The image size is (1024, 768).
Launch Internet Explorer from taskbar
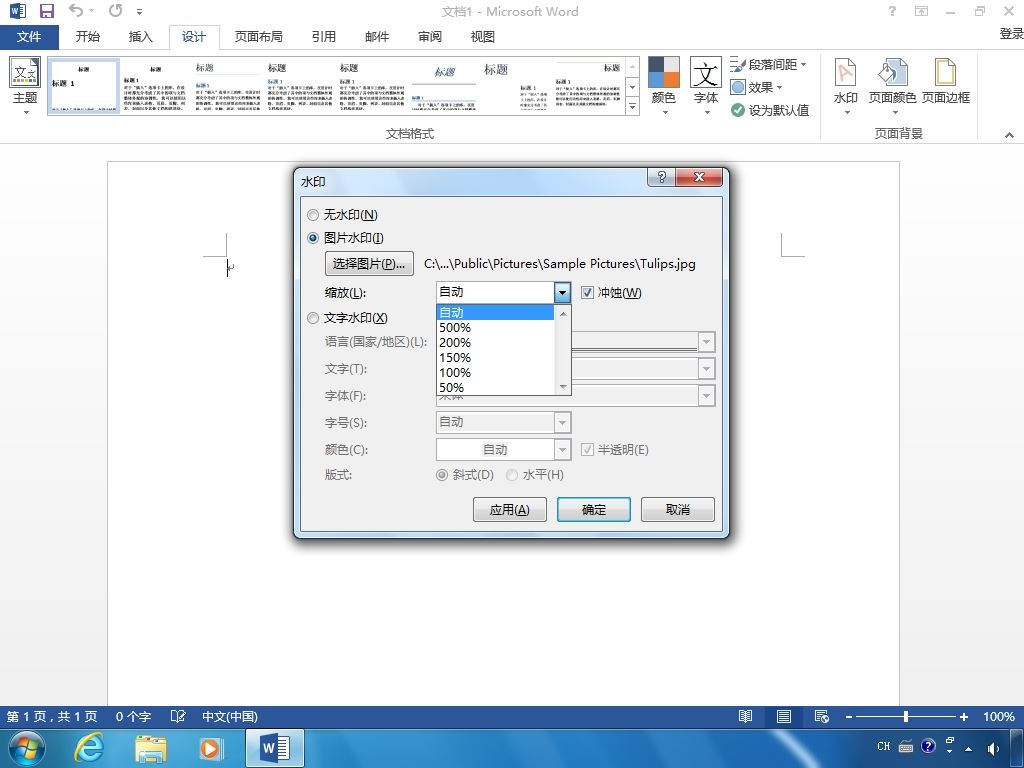[88, 748]
